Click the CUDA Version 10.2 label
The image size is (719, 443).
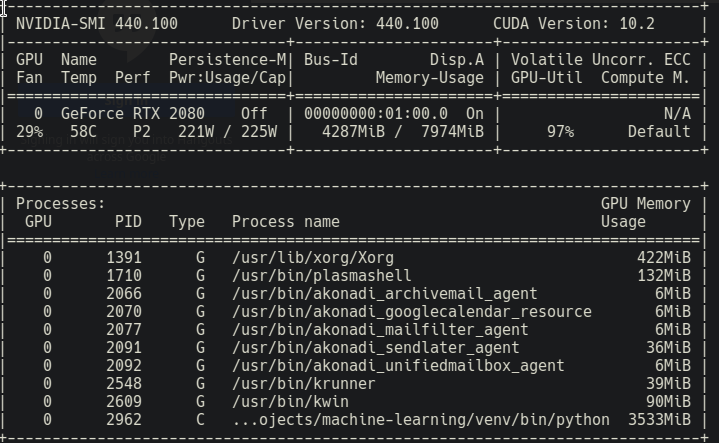tap(574, 23)
